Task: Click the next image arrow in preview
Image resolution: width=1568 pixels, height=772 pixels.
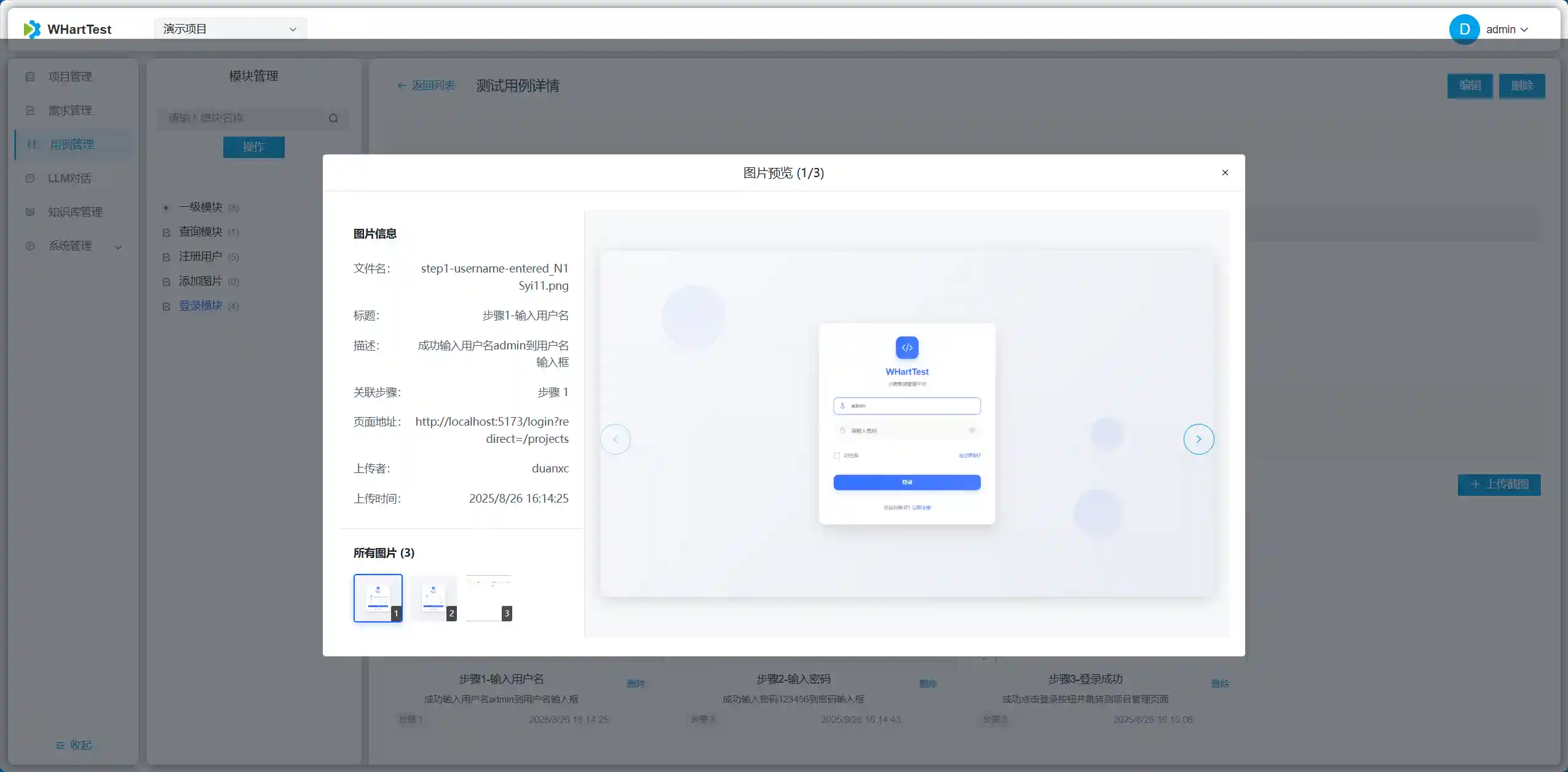Action: [1198, 439]
